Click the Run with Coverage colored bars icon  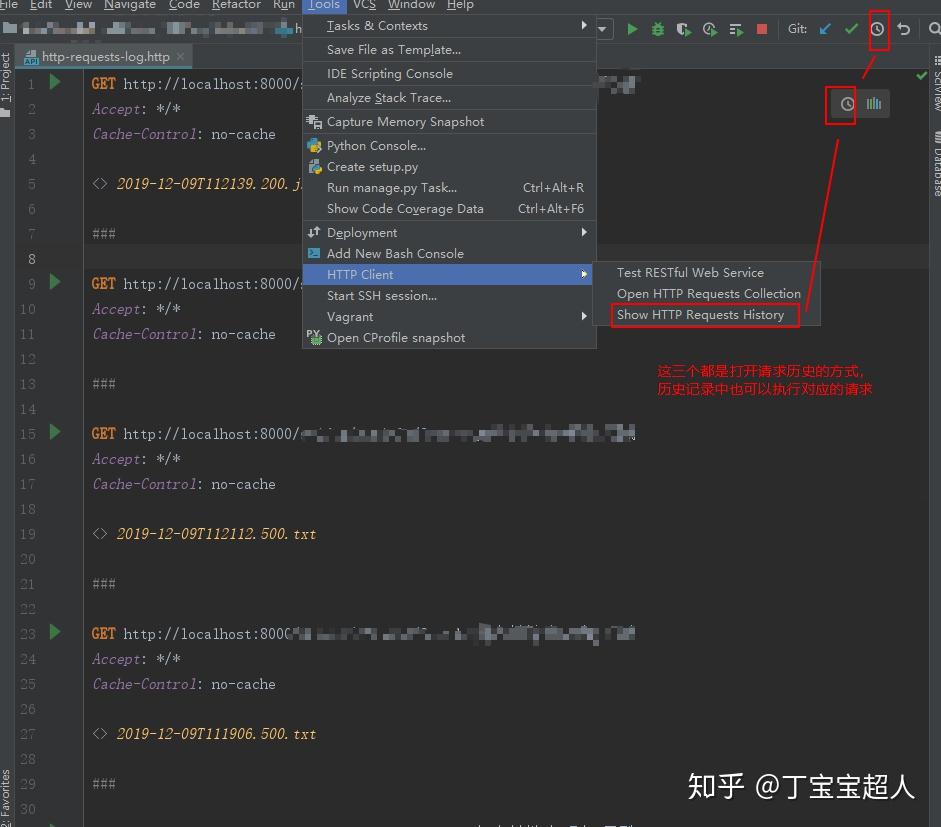[683, 29]
